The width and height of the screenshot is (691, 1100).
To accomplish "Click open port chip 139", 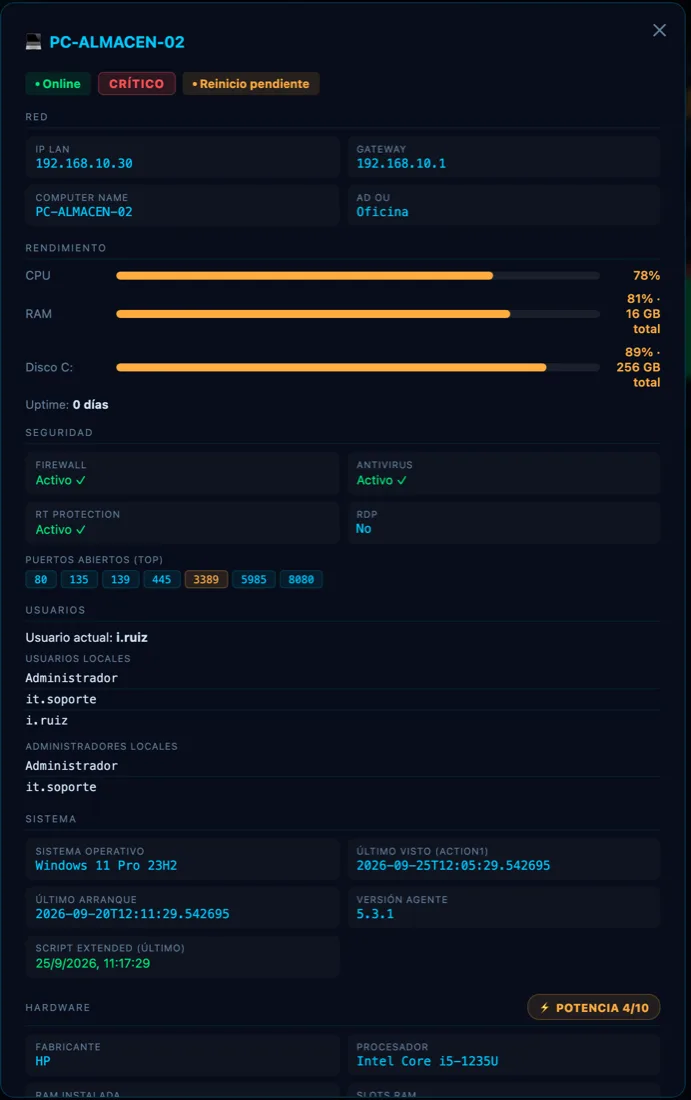I will pos(120,579).
